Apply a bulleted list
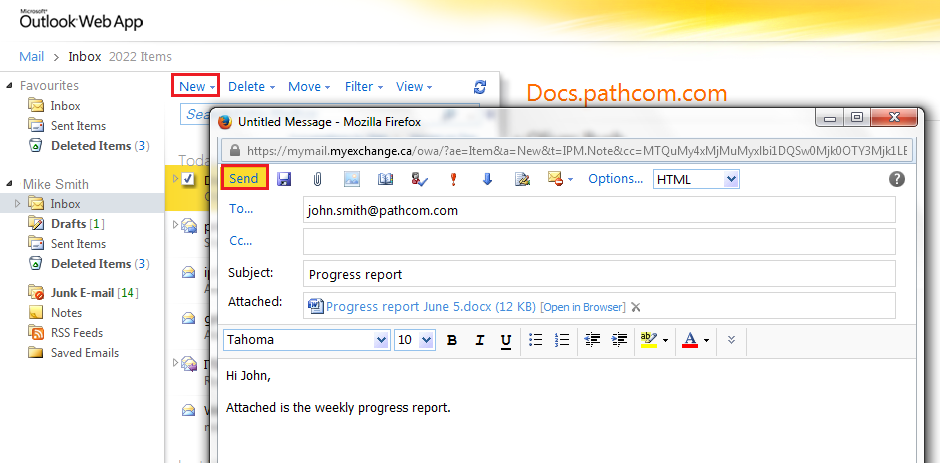Screen dimensions: 940x463 coord(535,340)
